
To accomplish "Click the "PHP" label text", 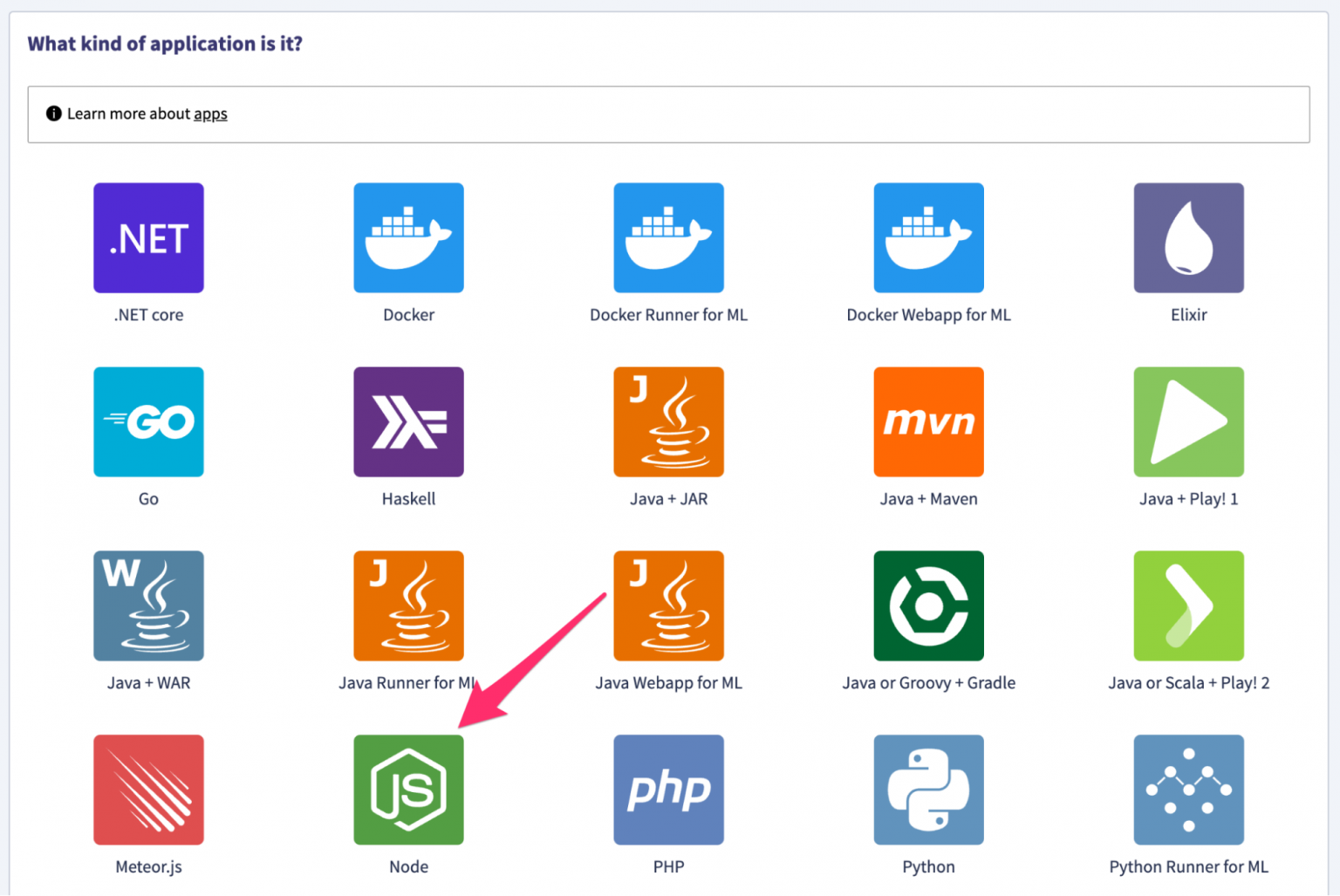I will tap(668, 867).
